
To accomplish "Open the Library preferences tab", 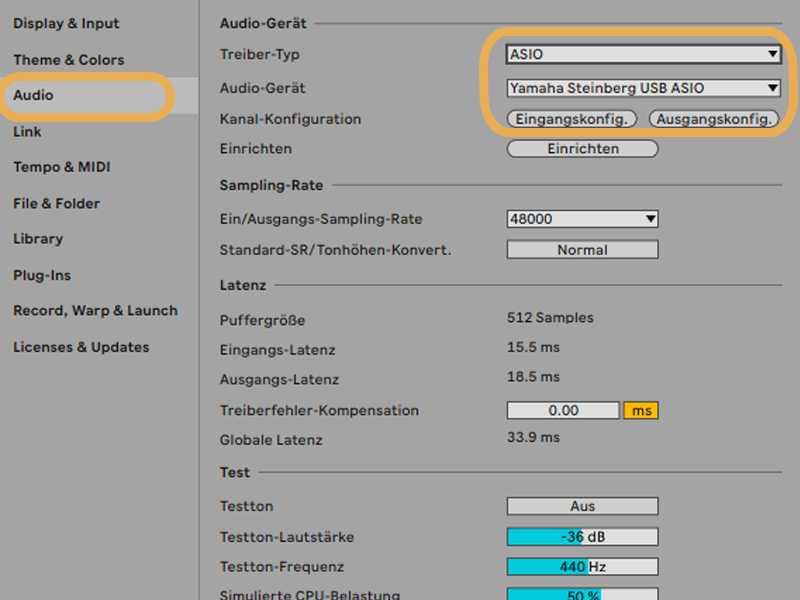I will pyautogui.click(x=38, y=239).
